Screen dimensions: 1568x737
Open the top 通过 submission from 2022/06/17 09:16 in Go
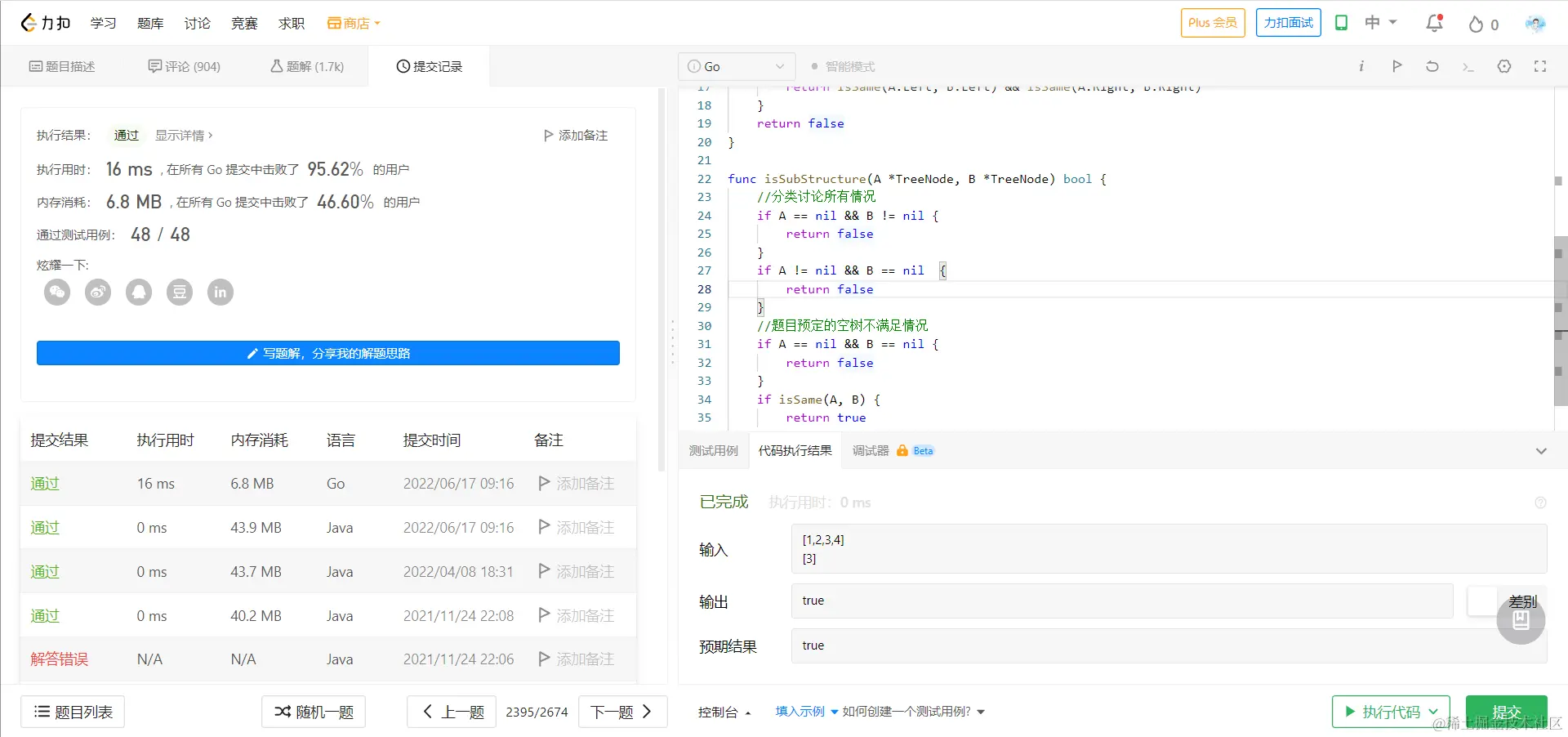(46, 484)
